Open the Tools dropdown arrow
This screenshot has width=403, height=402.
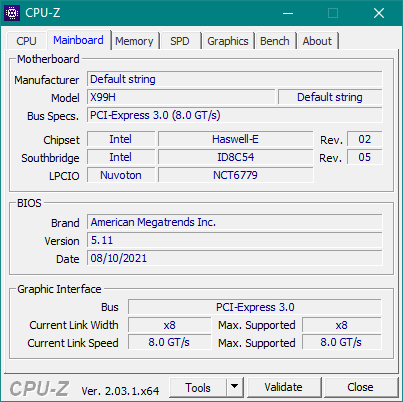click(235, 387)
